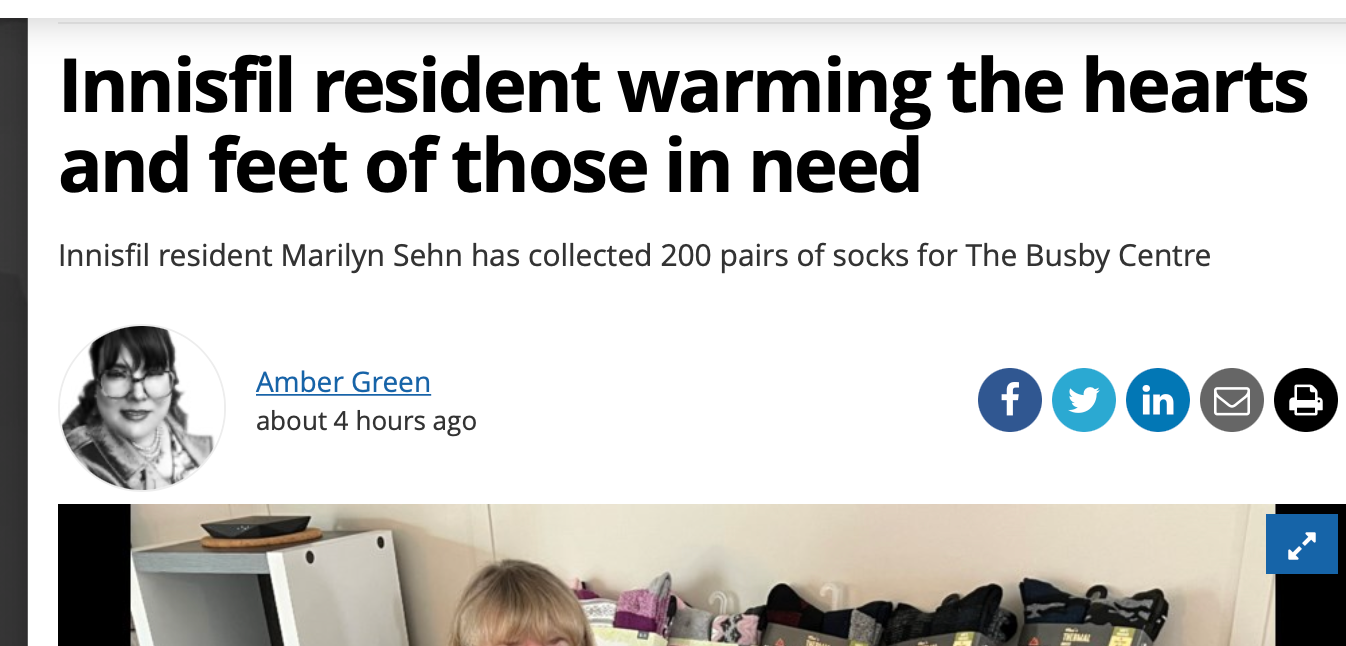Click the dark strip along page's left edge
Viewport: 1346px width, 646px height.
pyautogui.click(x=13, y=332)
